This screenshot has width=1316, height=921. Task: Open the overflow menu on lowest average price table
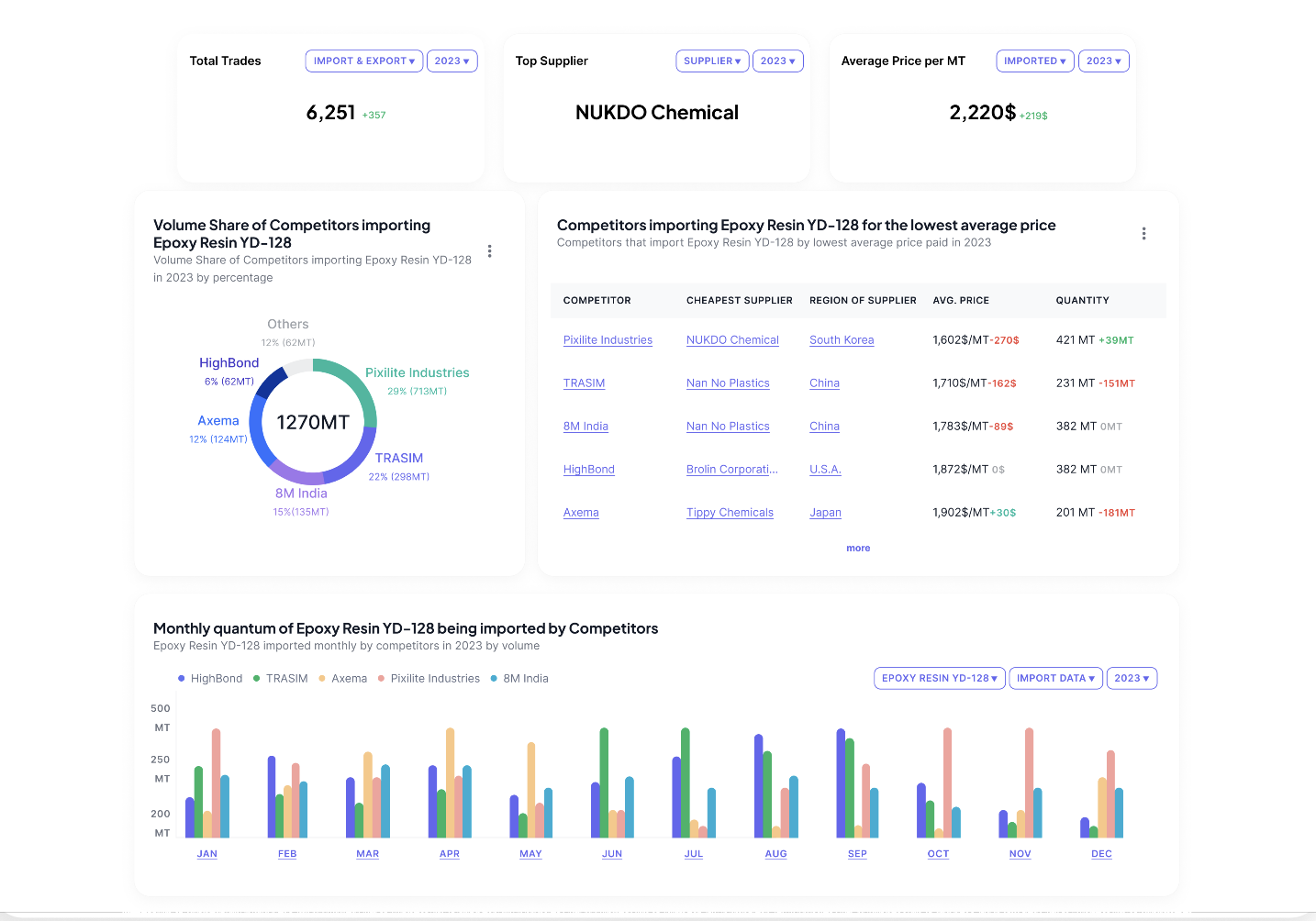click(x=1143, y=234)
